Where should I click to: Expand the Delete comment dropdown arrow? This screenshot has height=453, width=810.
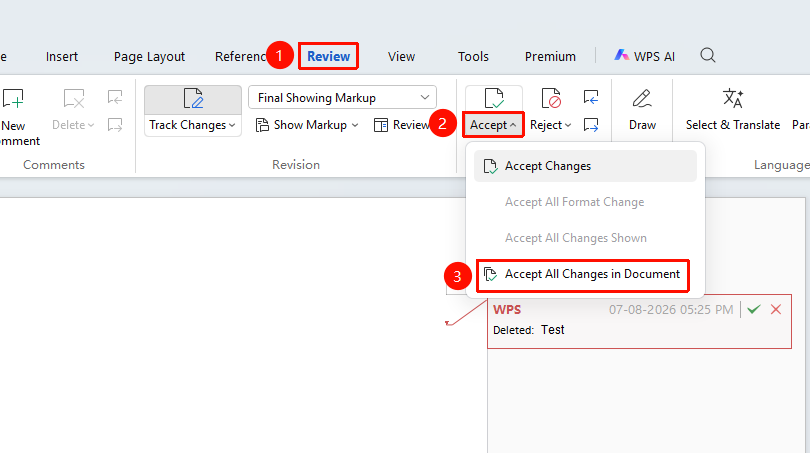point(91,125)
